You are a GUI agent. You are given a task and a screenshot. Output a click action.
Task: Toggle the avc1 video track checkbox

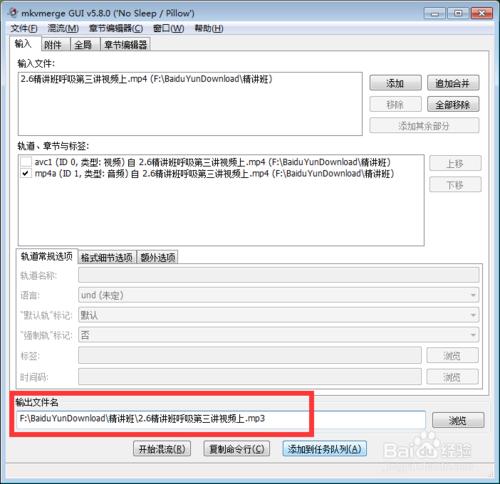[26, 162]
